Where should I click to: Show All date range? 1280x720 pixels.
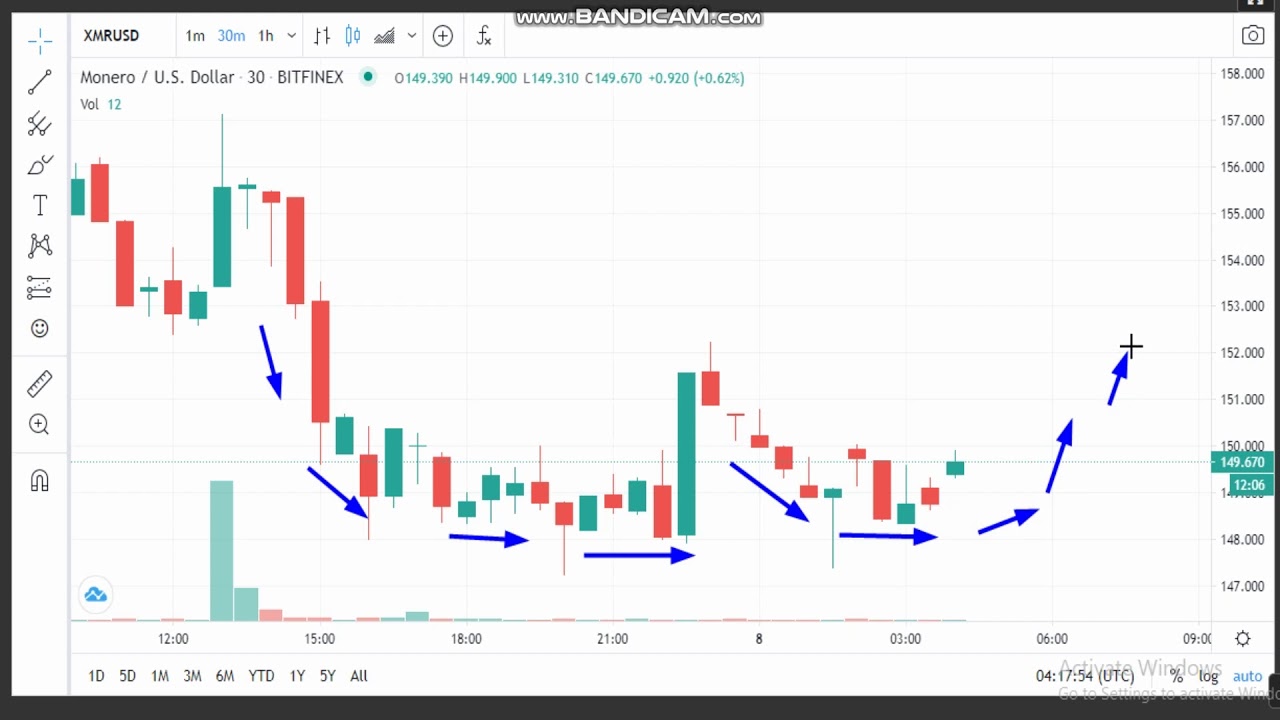coord(359,676)
